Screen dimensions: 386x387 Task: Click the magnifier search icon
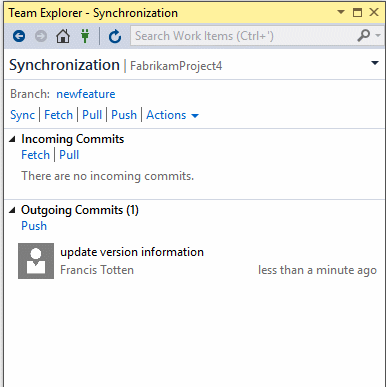(363, 35)
